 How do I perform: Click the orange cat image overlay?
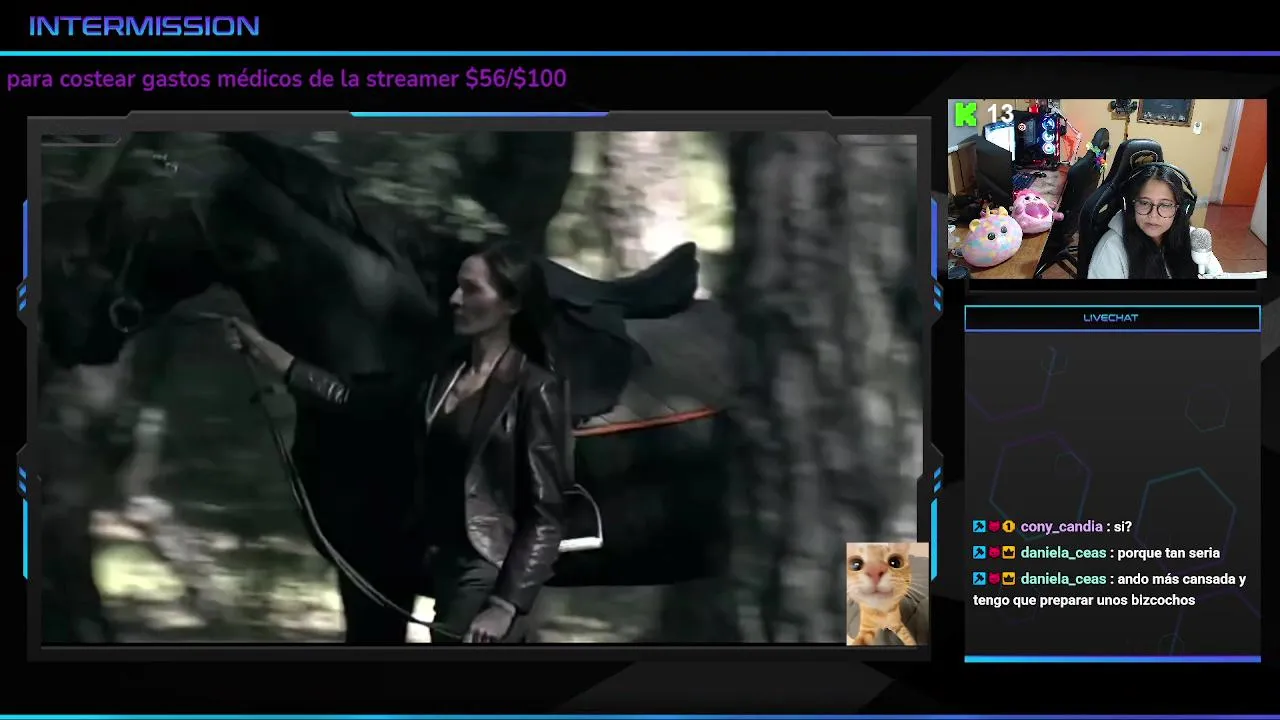(887, 594)
